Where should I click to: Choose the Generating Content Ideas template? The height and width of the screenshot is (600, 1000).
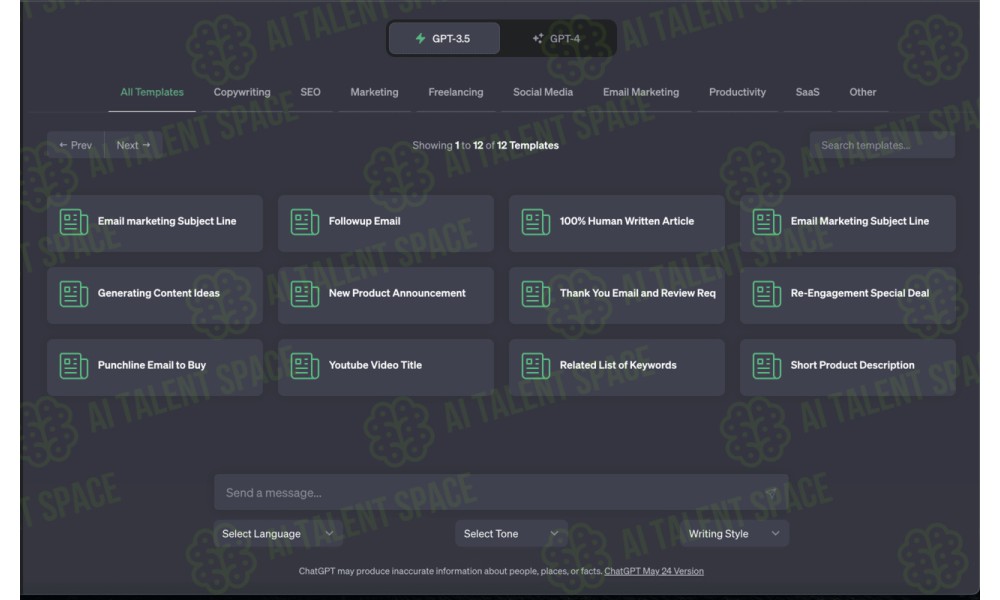(x=155, y=295)
